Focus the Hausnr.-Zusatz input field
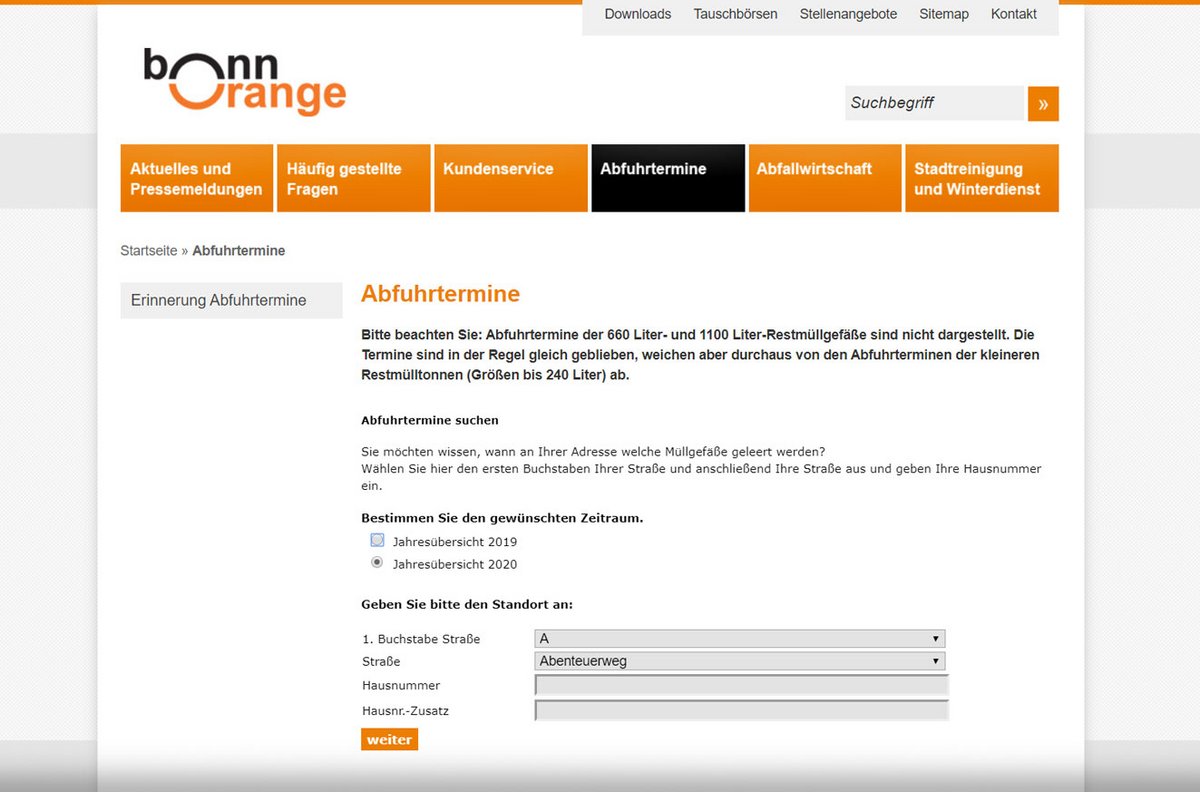The image size is (1200, 792). tap(742, 711)
